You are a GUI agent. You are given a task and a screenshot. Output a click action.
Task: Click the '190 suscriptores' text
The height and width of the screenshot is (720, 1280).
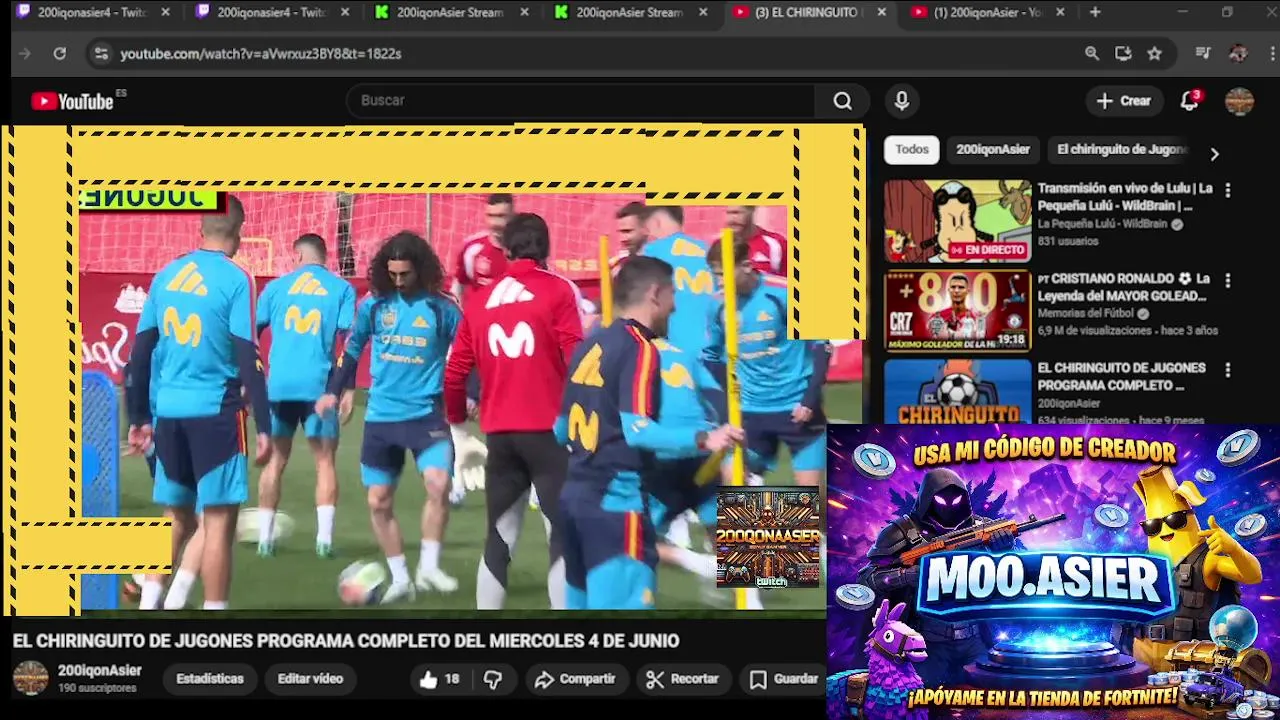pyautogui.click(x=96, y=689)
